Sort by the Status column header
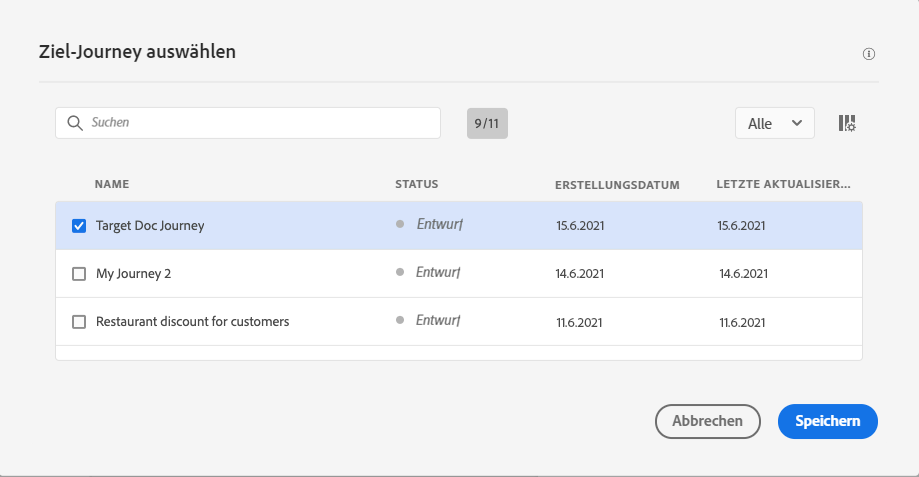 coord(417,184)
